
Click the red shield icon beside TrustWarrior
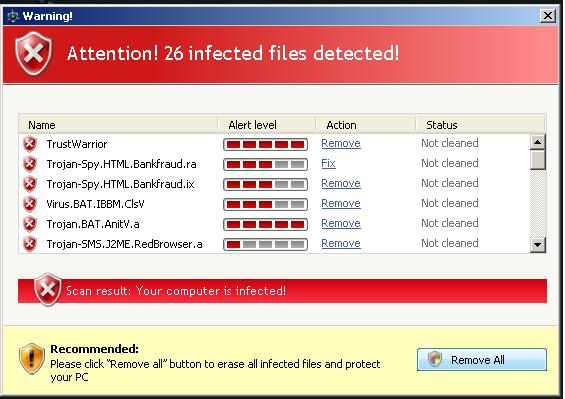30,144
